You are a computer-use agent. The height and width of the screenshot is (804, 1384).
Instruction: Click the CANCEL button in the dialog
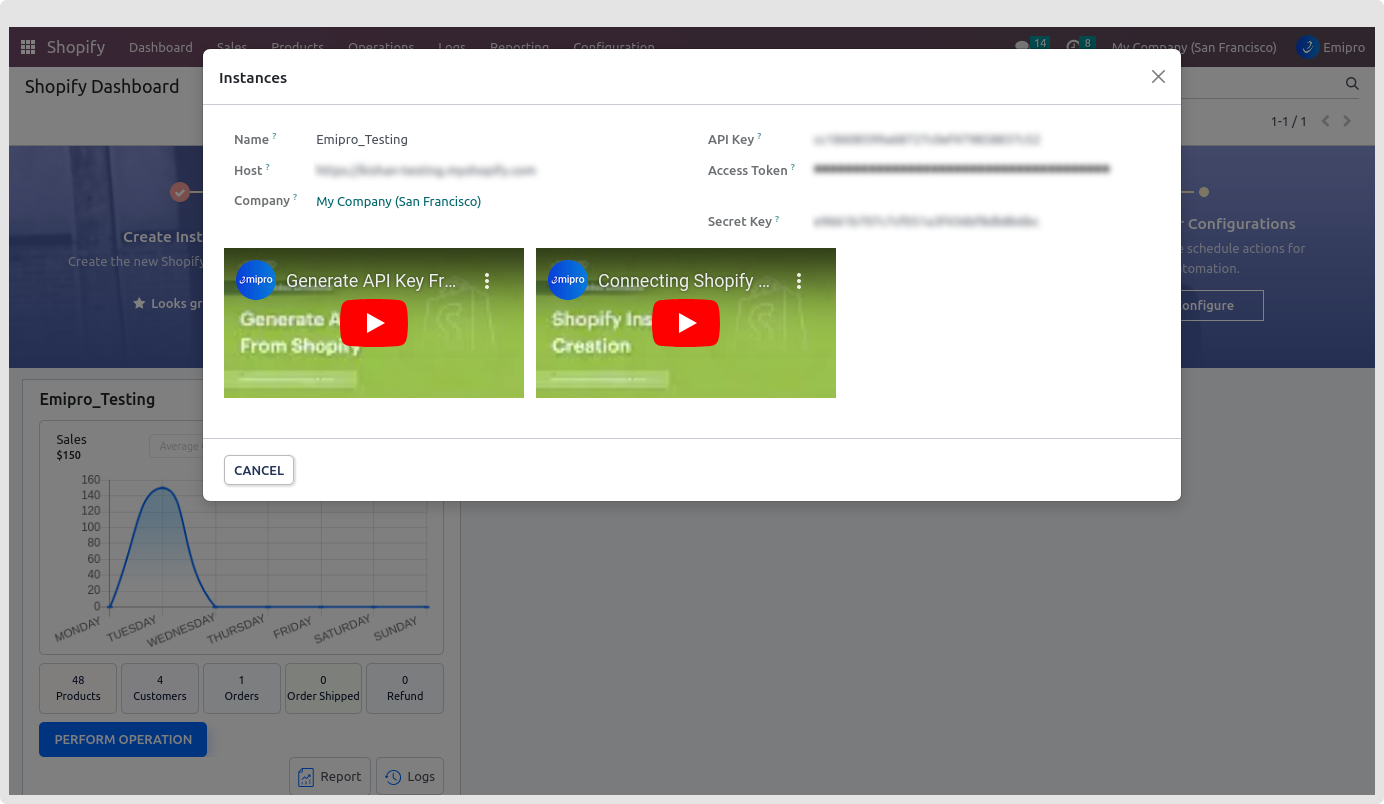[259, 470]
